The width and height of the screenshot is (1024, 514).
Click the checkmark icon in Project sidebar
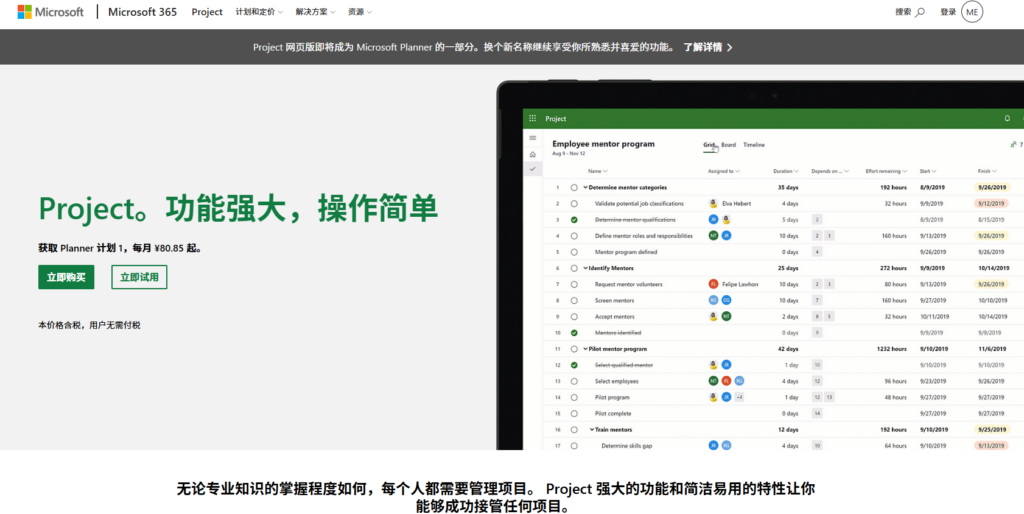532,169
